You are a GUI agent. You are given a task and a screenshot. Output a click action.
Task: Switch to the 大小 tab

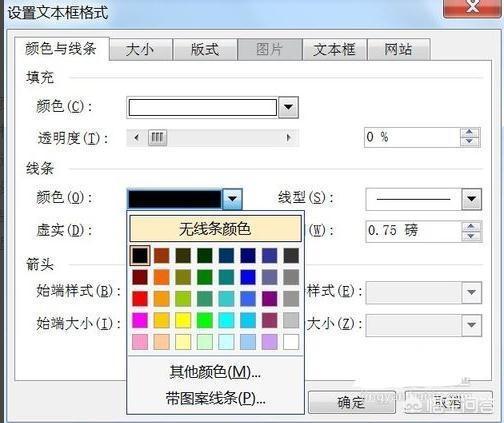140,49
